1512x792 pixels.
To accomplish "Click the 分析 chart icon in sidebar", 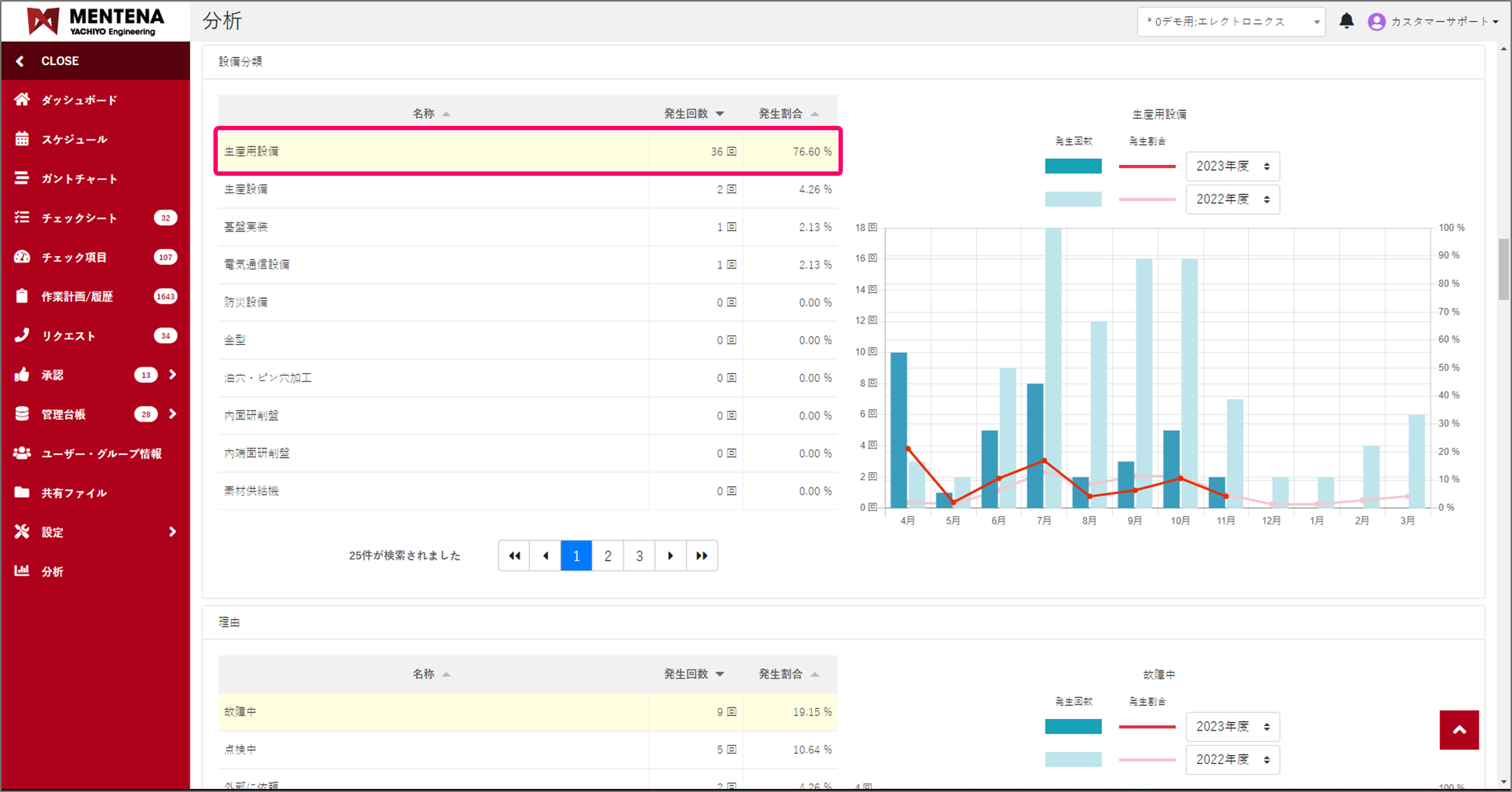I will [22, 571].
